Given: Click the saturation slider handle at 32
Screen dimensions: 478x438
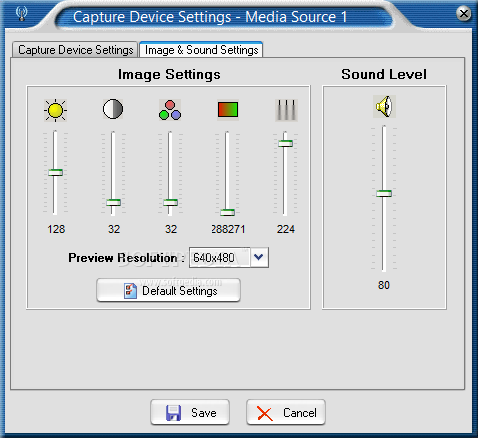Looking at the screenshot, I should [x=170, y=202].
